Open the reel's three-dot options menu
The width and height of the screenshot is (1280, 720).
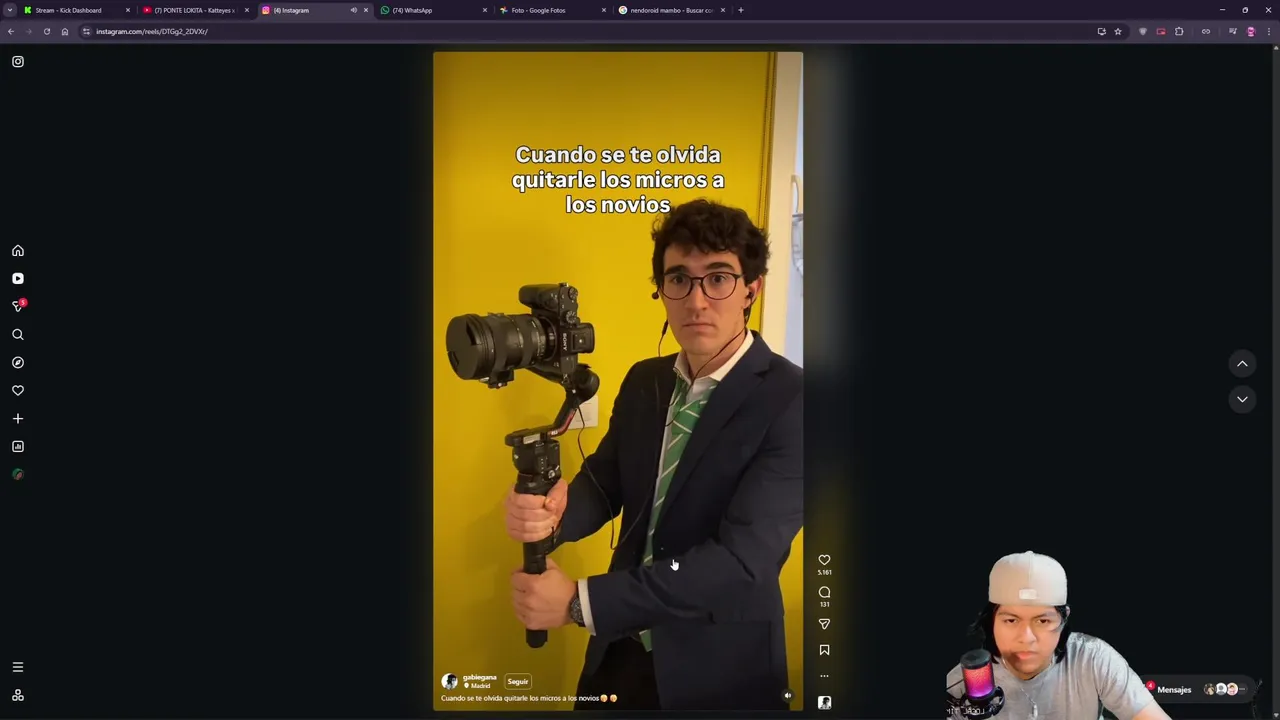[x=824, y=676]
